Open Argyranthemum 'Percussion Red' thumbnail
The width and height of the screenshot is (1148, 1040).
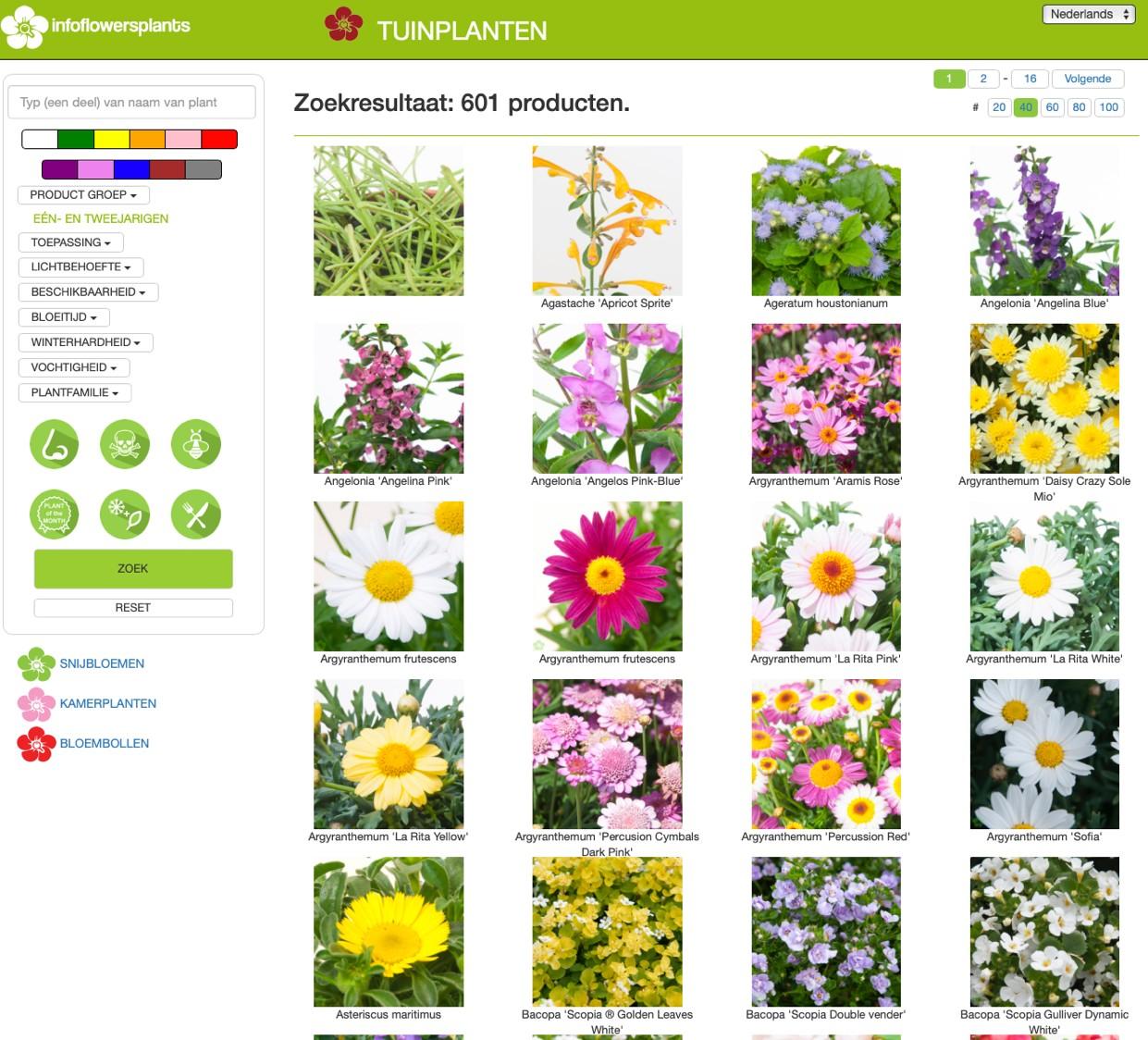click(x=826, y=754)
